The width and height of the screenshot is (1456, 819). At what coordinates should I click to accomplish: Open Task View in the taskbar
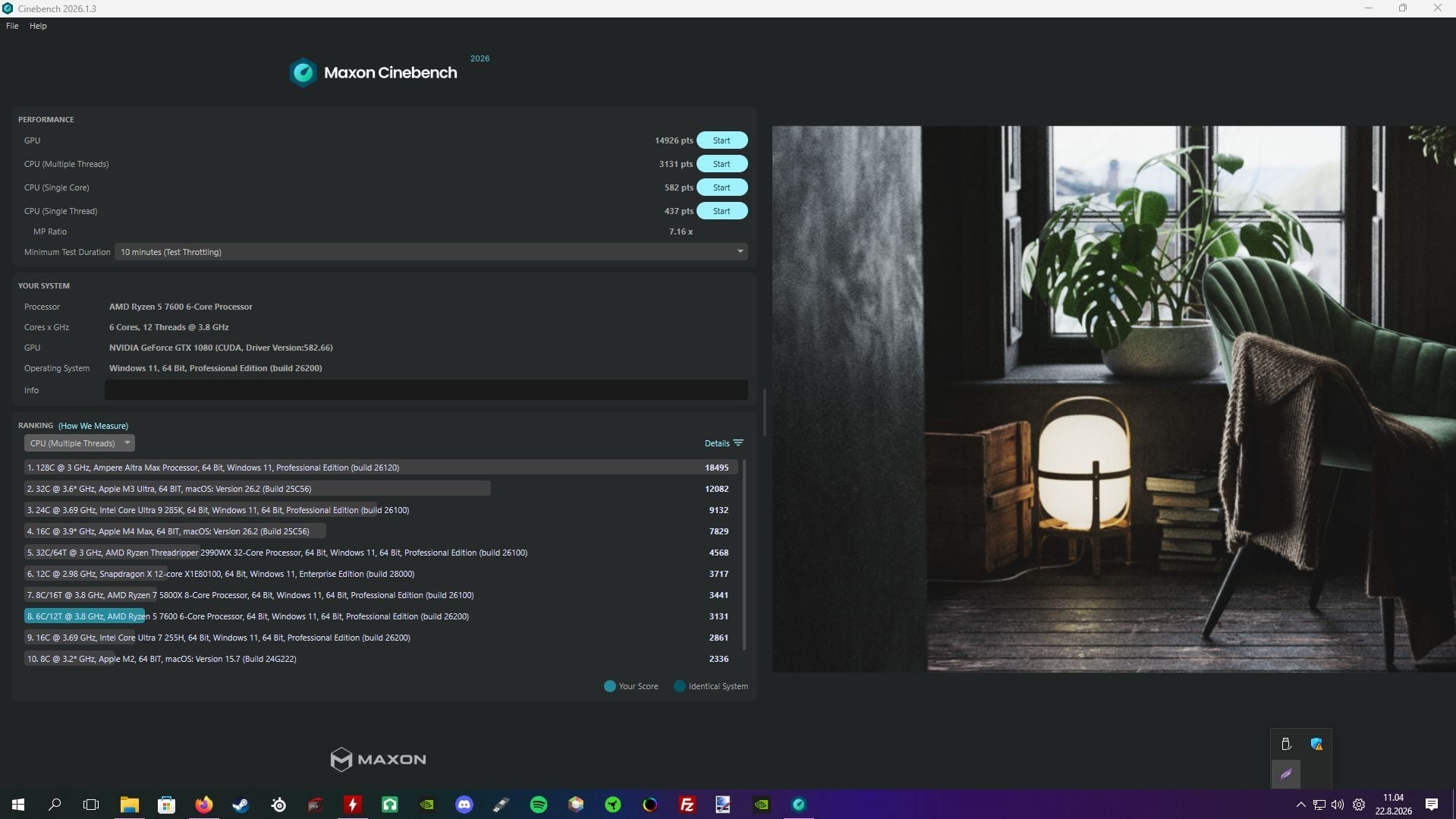tap(91, 805)
